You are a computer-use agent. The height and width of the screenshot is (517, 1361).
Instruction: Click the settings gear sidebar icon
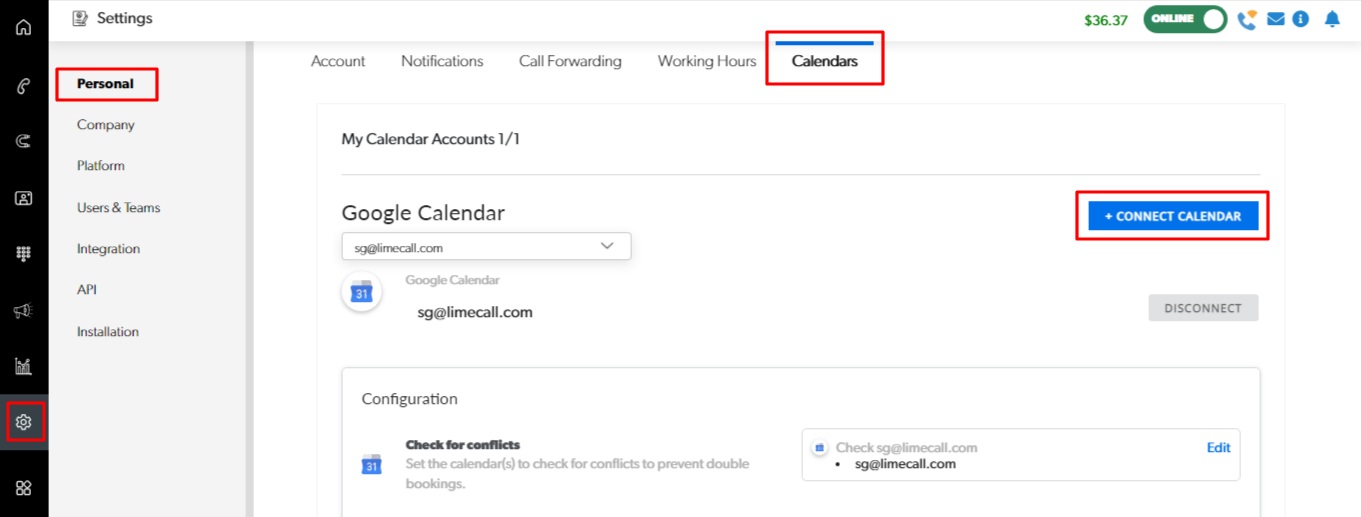click(x=24, y=422)
